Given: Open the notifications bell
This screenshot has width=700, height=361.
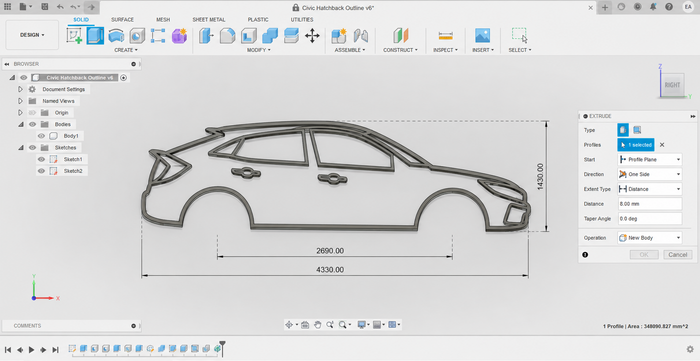Looking at the screenshot, I should click(x=654, y=7).
